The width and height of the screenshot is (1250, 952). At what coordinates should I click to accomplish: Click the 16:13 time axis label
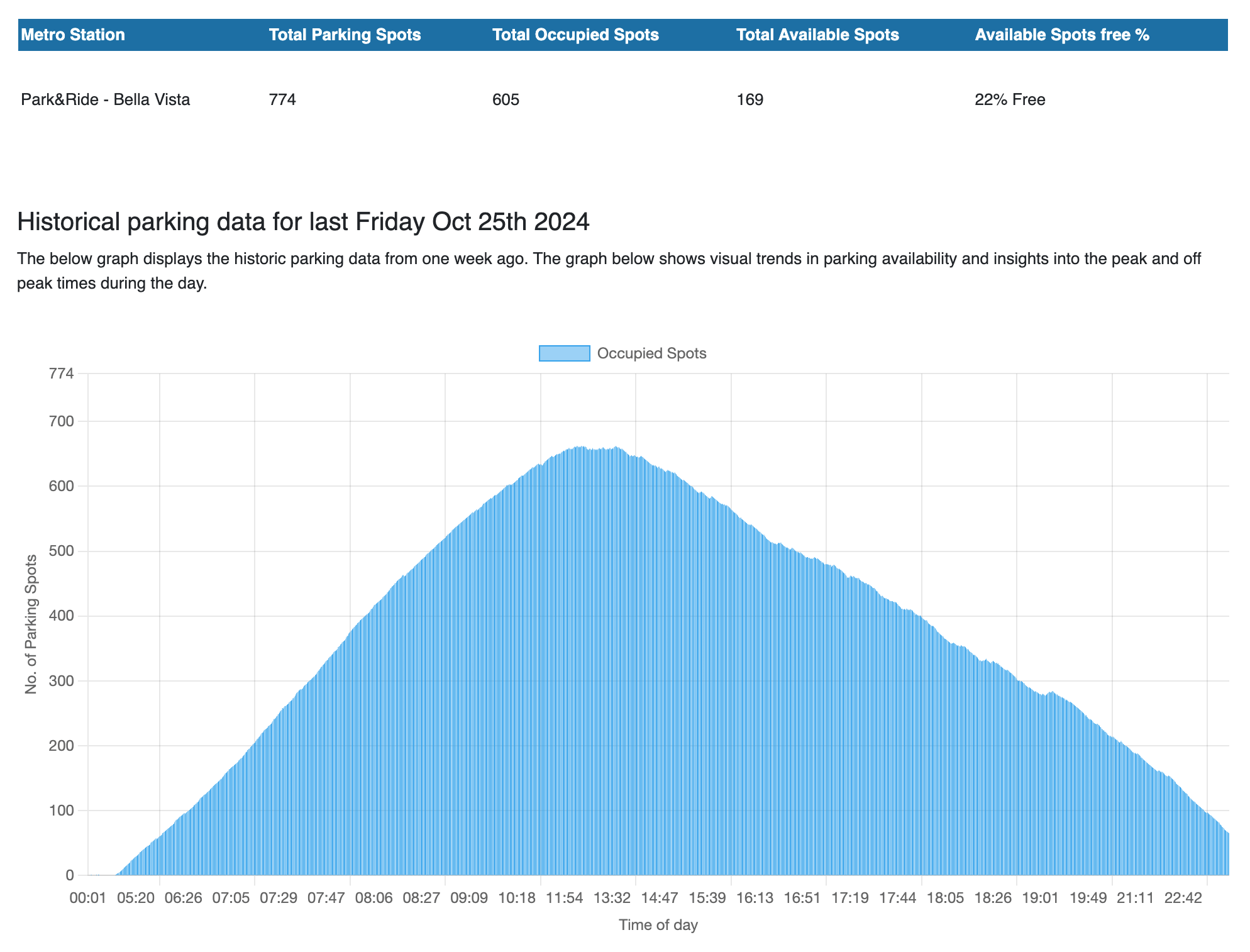(755, 898)
